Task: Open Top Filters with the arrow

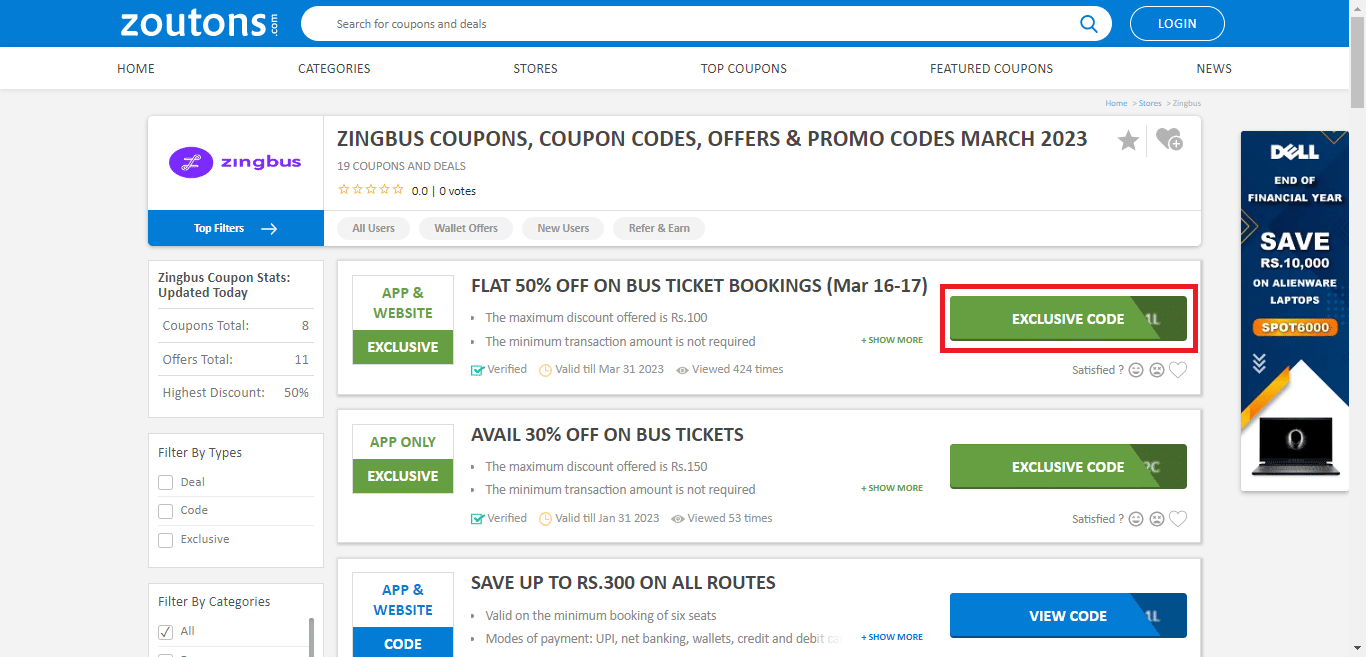Action: [269, 228]
